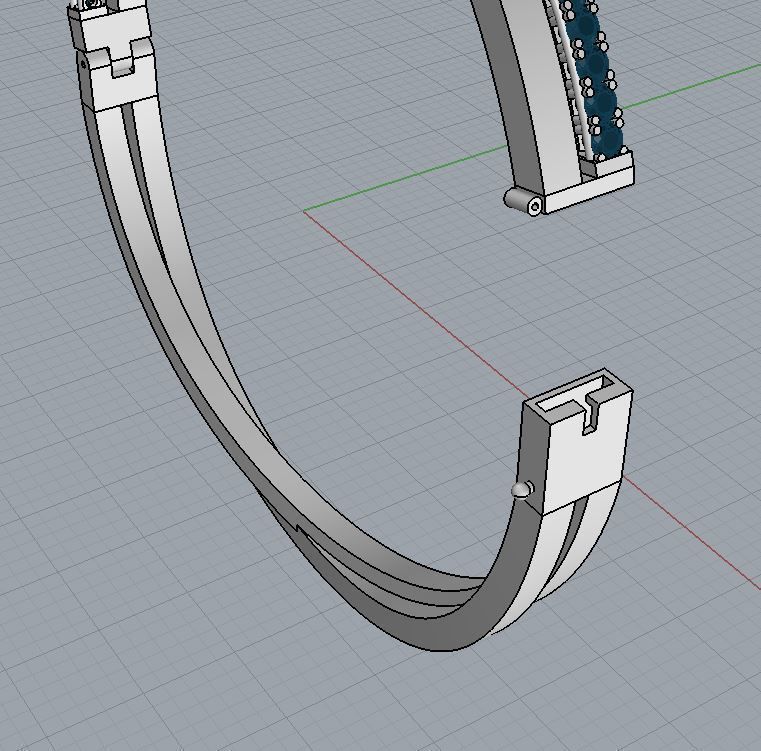Click the small round pin beside clasp box
761x751 pixels.
point(521,489)
